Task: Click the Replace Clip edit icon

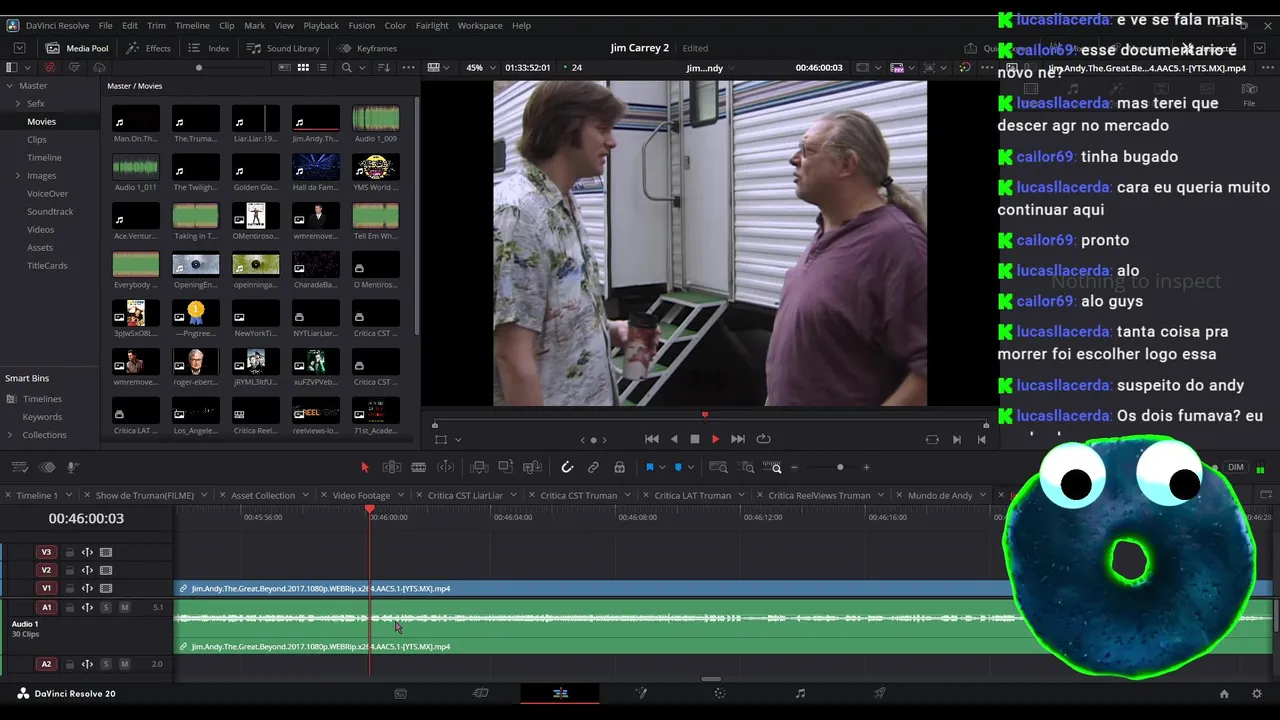Action: (532, 467)
